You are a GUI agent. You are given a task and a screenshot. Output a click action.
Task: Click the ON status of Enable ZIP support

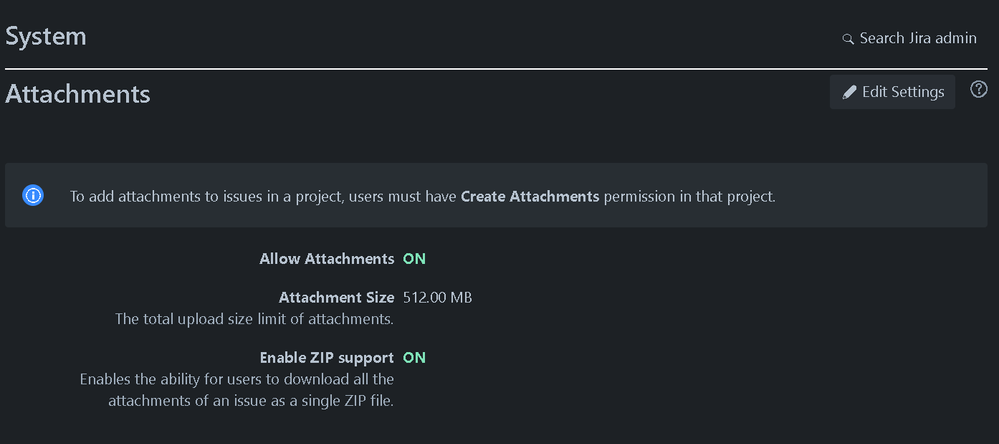click(x=414, y=357)
